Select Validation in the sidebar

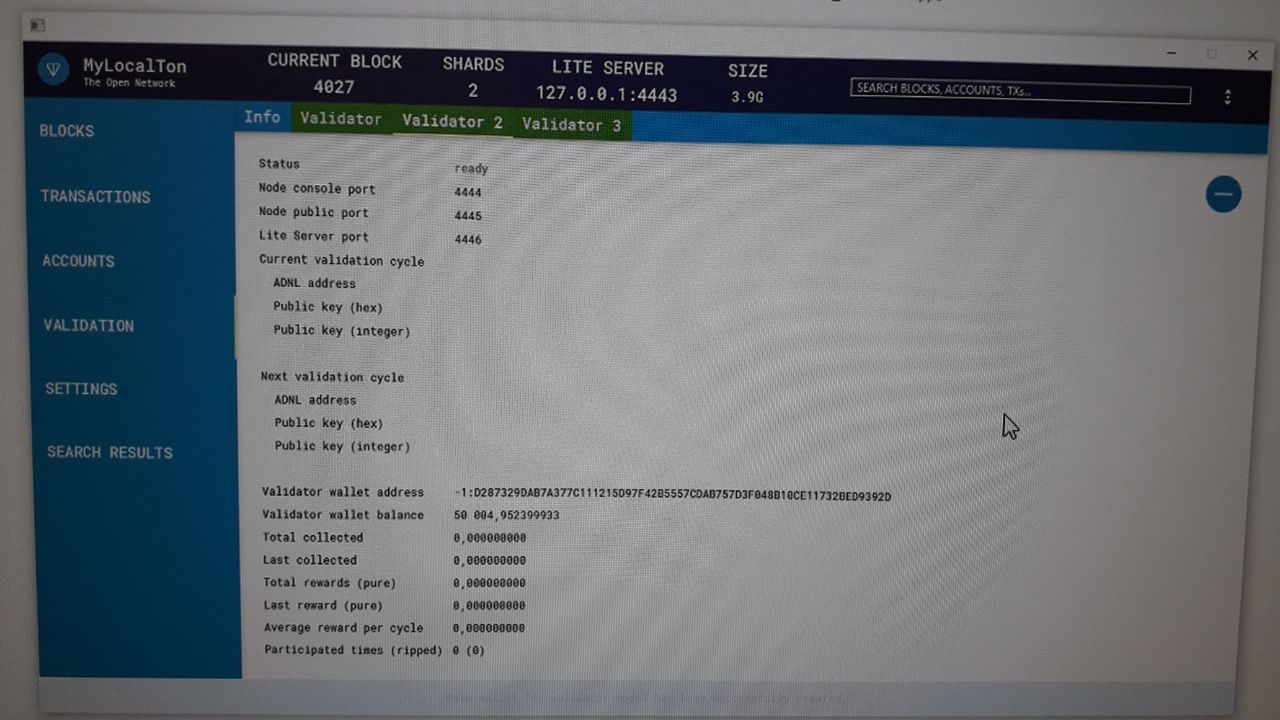(x=88, y=325)
